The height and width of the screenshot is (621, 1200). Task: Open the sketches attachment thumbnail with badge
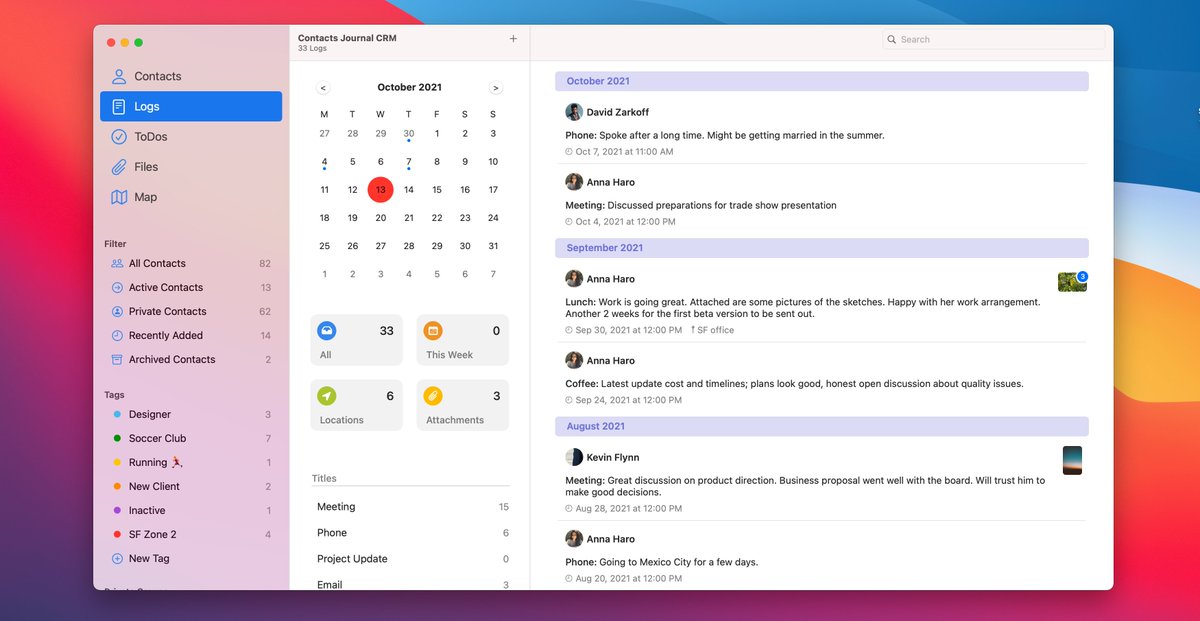(x=1072, y=281)
